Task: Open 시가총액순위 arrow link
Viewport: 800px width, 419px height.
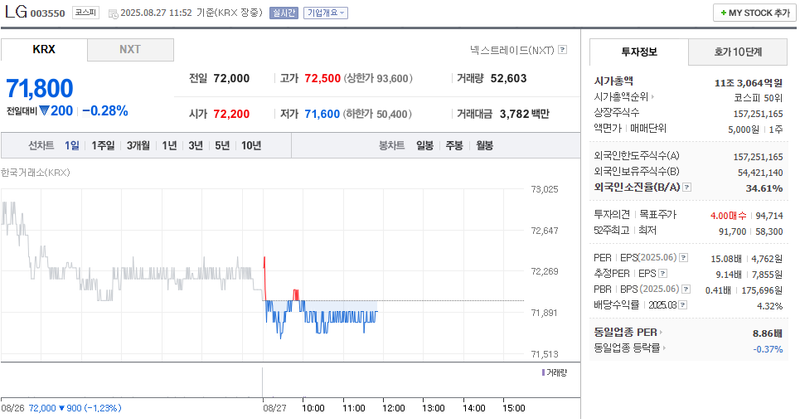Action: [653, 96]
